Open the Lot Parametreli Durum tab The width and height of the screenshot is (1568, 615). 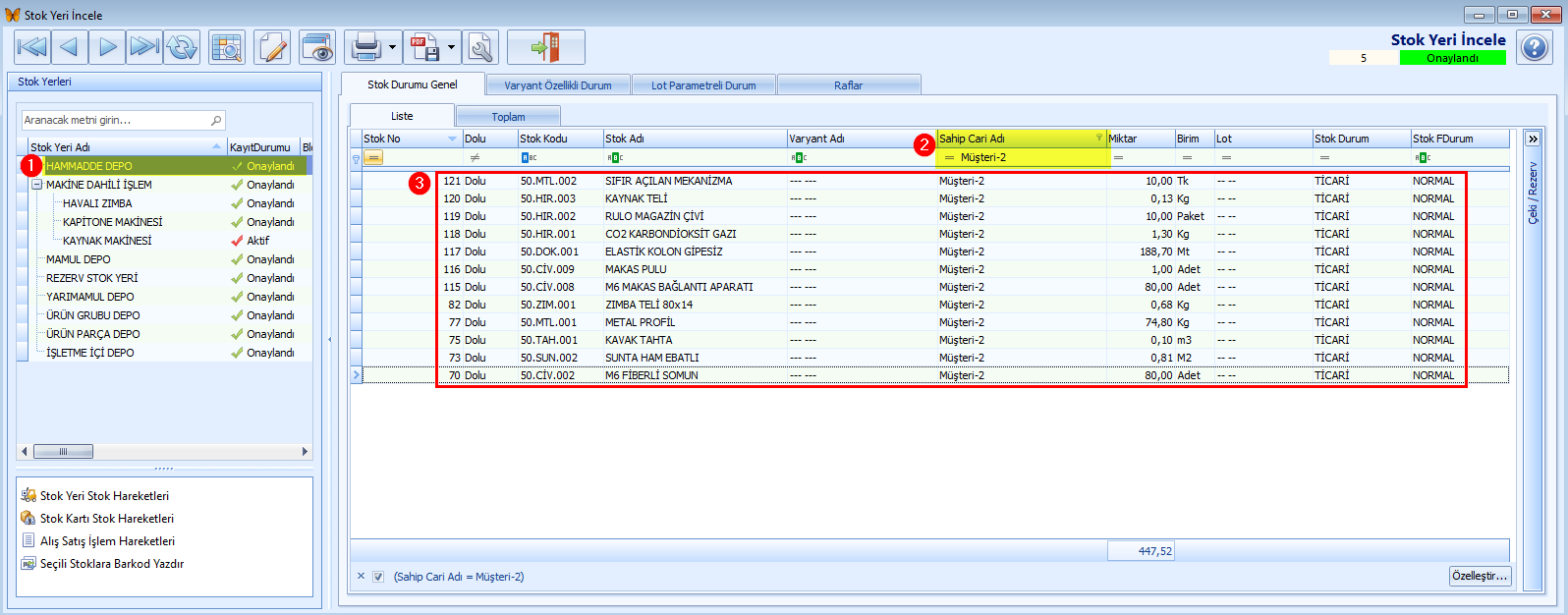(x=703, y=85)
